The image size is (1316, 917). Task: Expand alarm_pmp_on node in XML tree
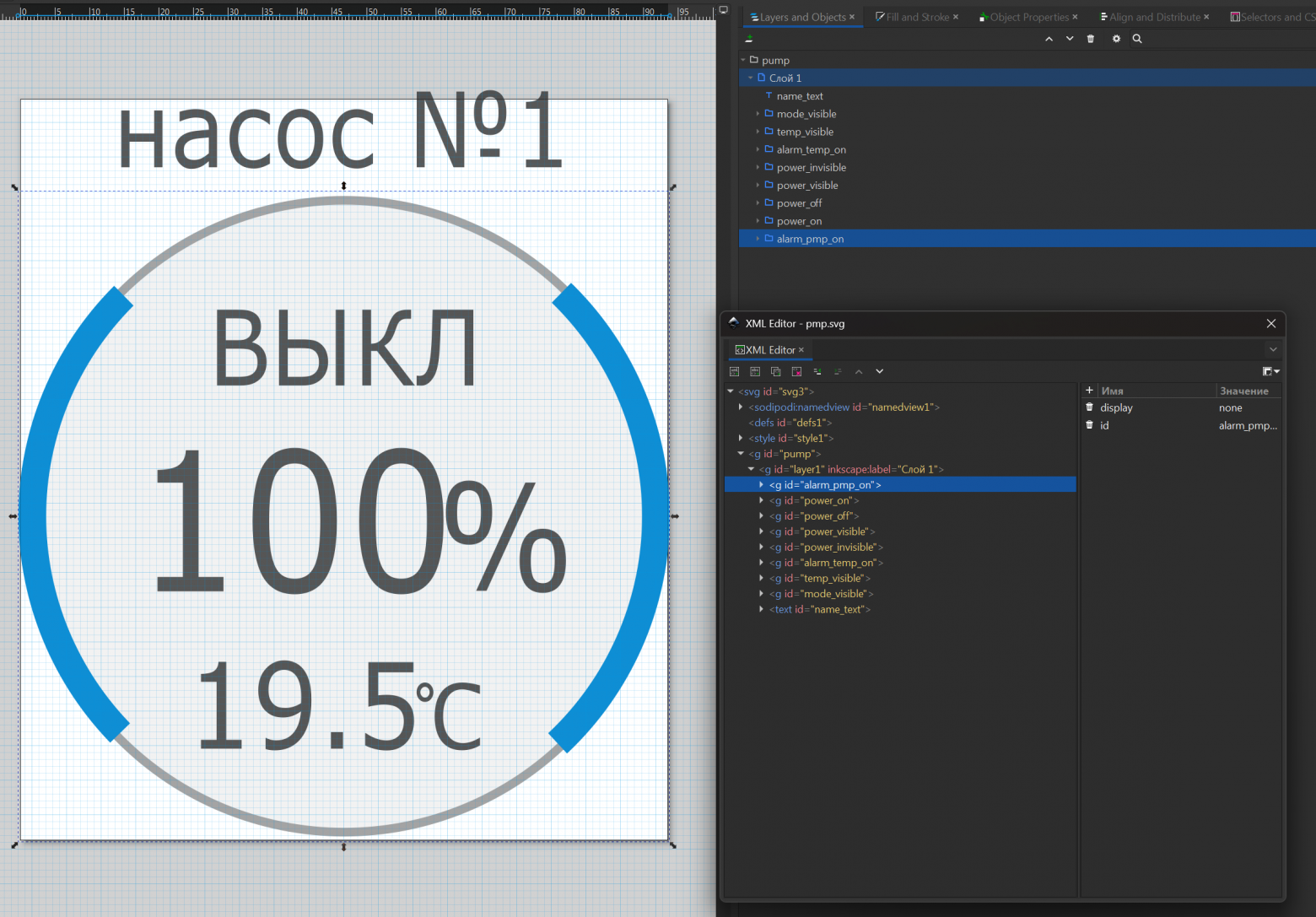coord(761,485)
